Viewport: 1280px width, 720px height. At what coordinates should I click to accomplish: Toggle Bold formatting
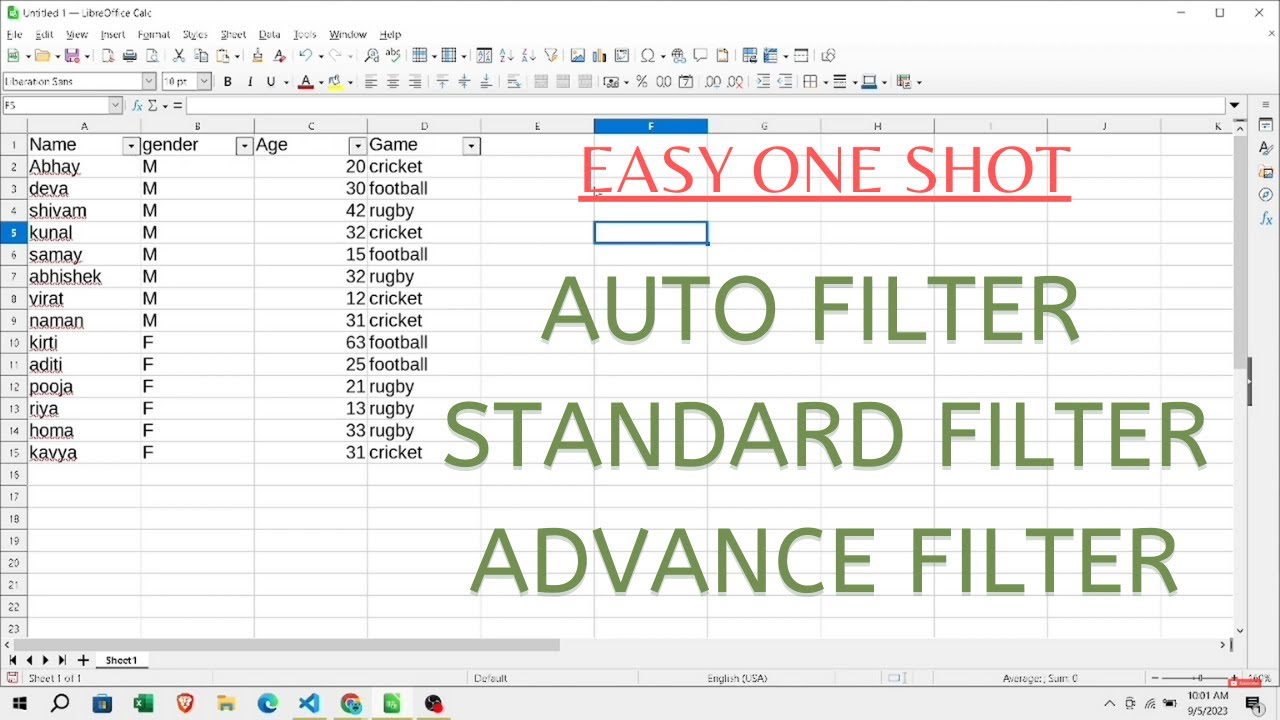227,82
